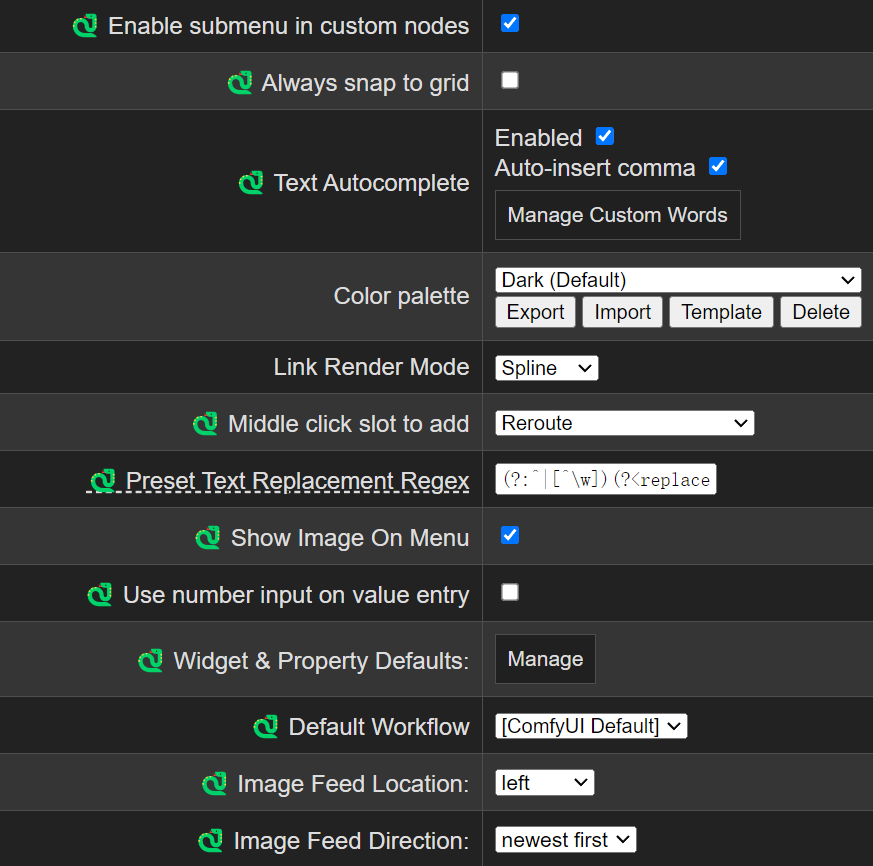Image resolution: width=873 pixels, height=866 pixels.
Task: Open Image Feed Direction newest first dropdown
Action: (x=565, y=840)
